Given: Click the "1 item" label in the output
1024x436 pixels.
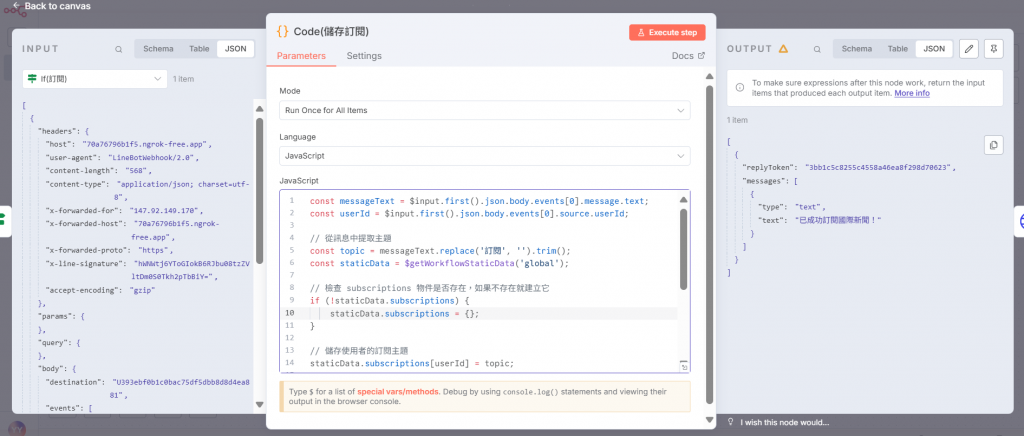Looking at the screenshot, I should (737, 120).
